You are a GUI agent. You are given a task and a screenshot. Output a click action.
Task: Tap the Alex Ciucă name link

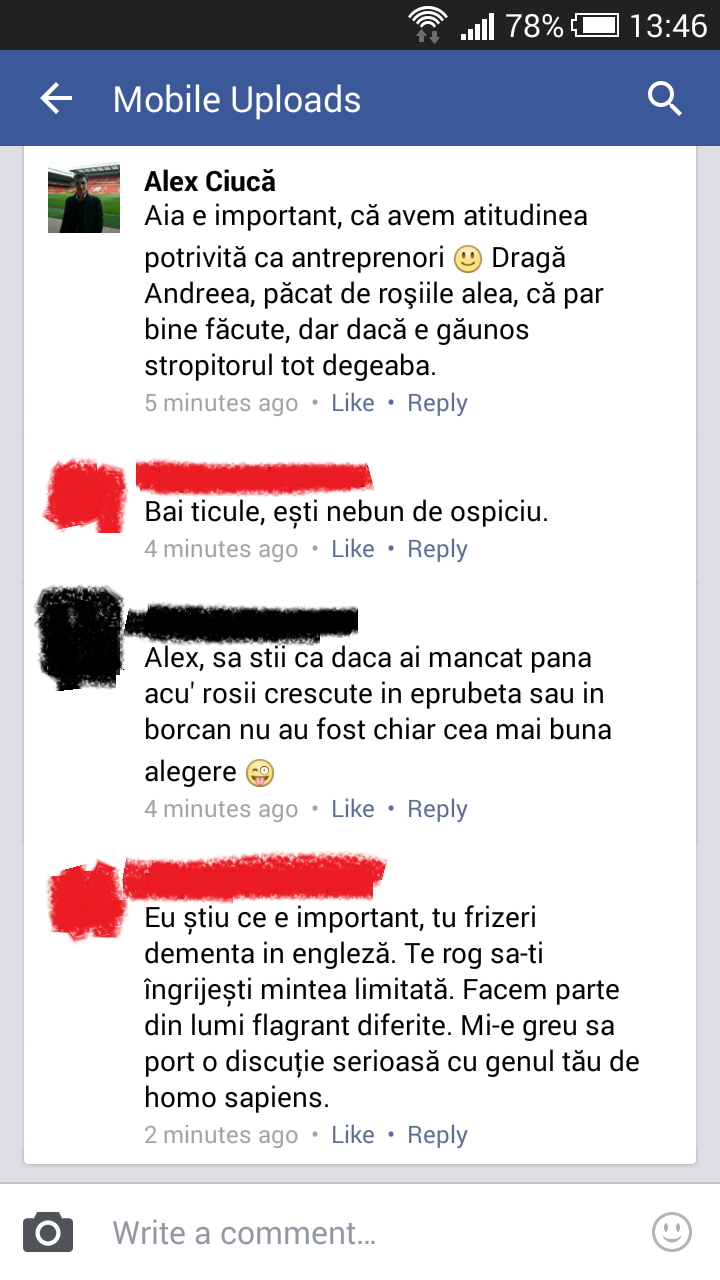(x=210, y=181)
